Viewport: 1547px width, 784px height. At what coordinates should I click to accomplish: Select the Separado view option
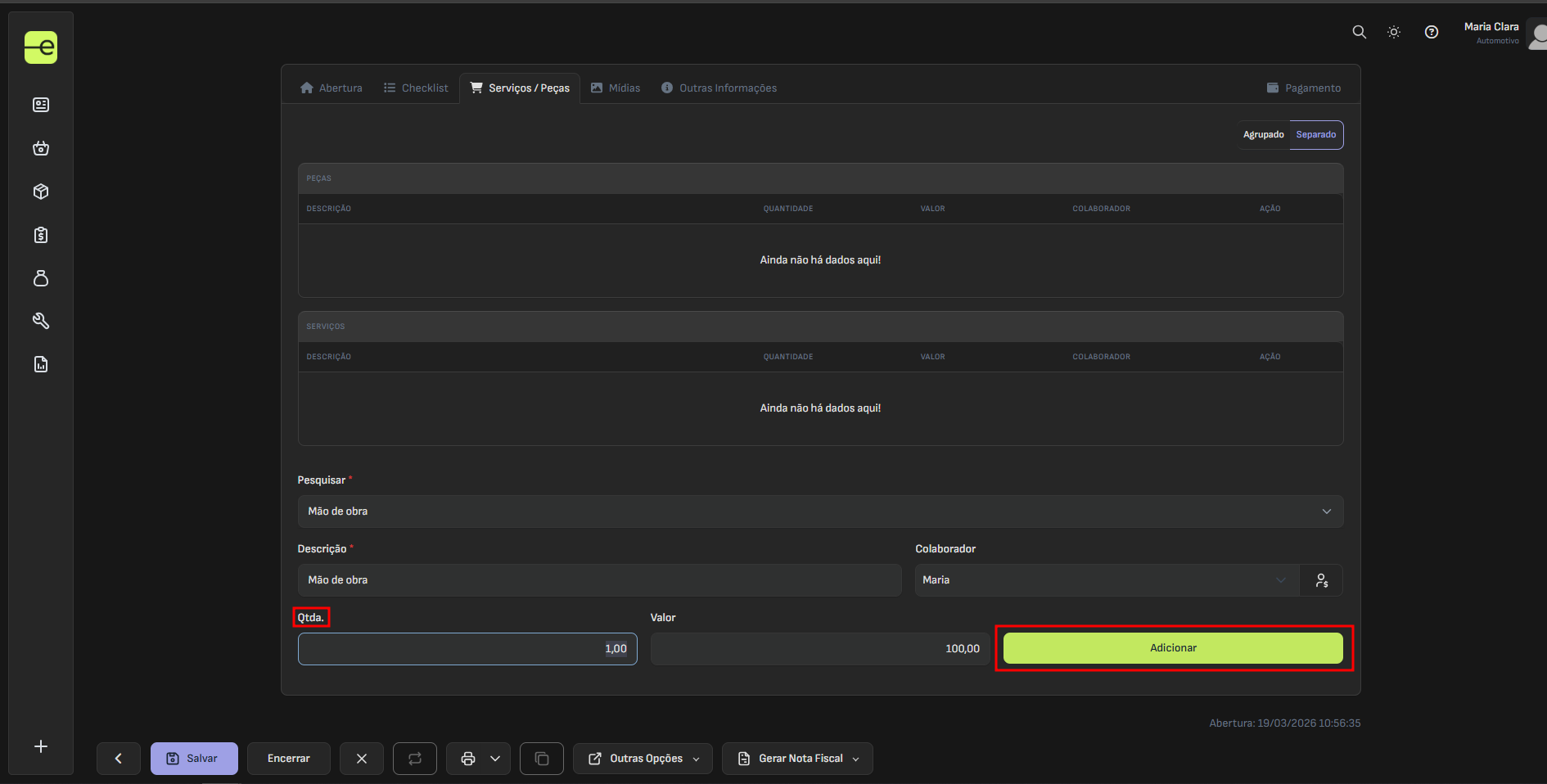click(1315, 135)
